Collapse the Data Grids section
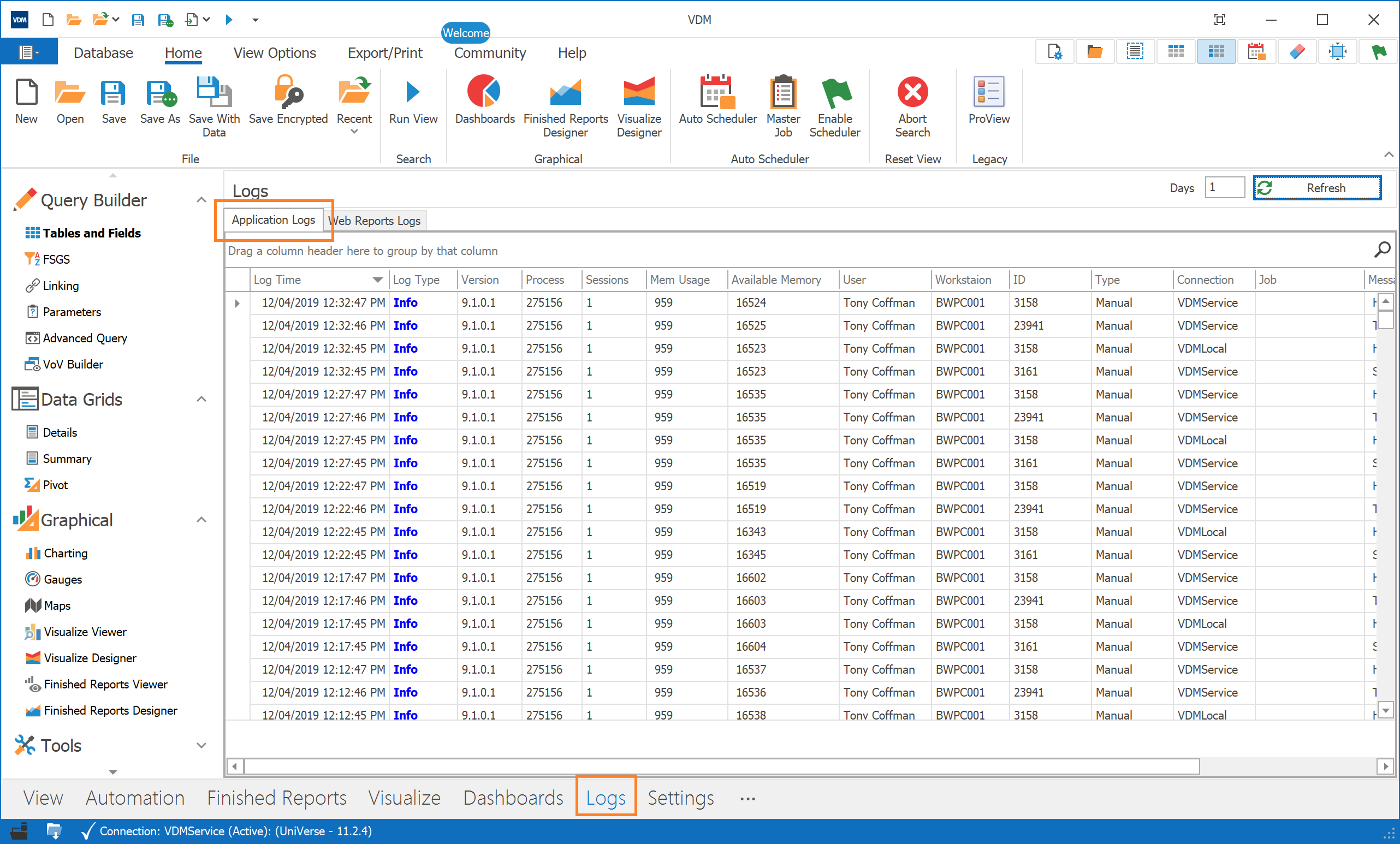 (201, 399)
